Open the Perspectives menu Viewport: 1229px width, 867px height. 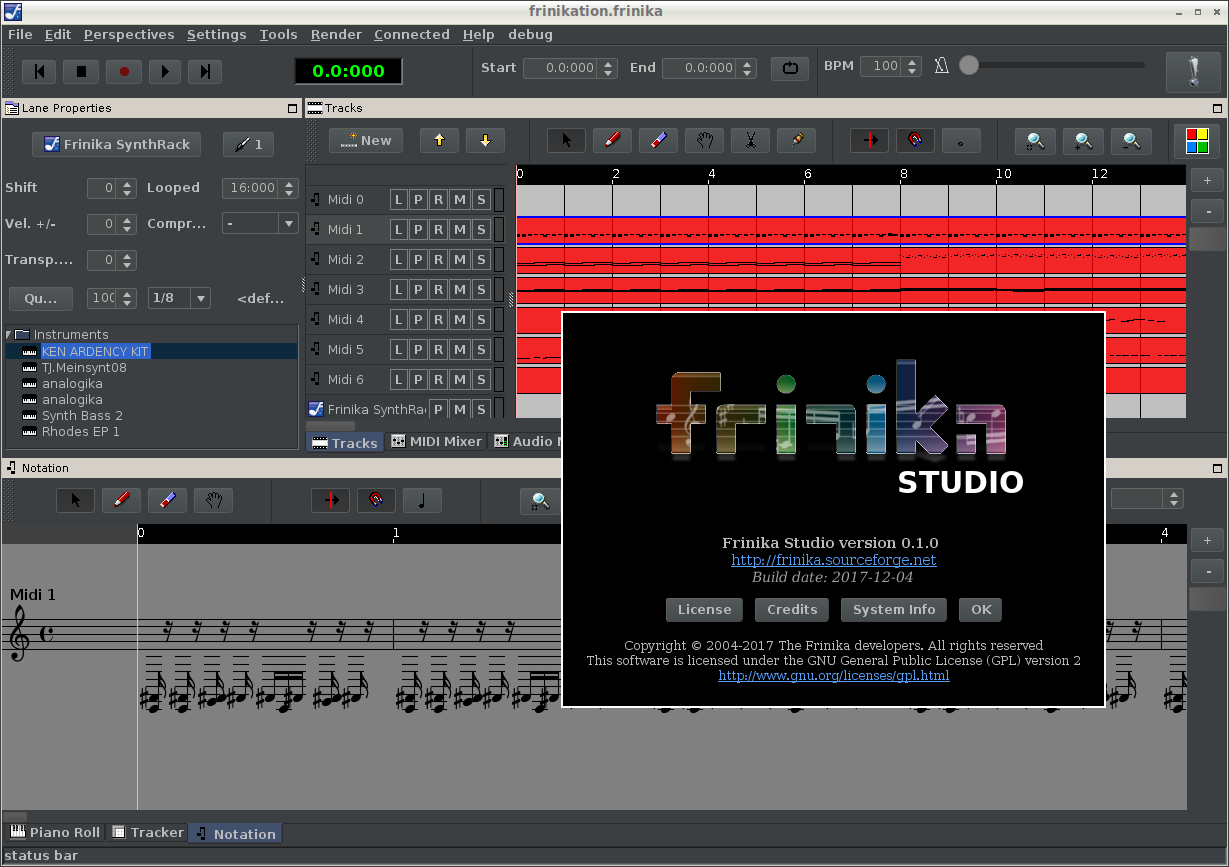[x=129, y=34]
